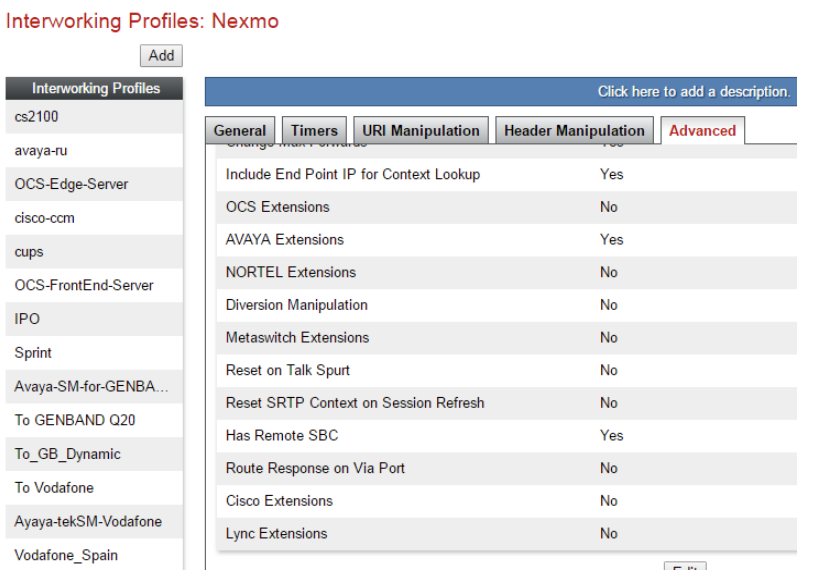Select the Sprint profile
The image size is (818, 588).
[x=94, y=353]
